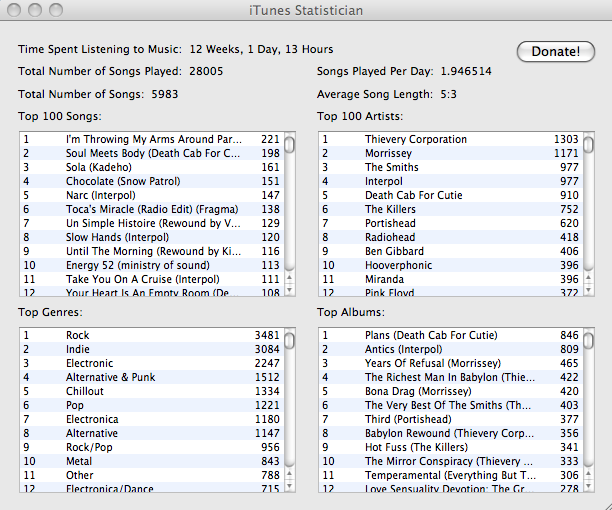
Task: Select genre "Electronic" with 2247 plays
Action: coord(152,363)
